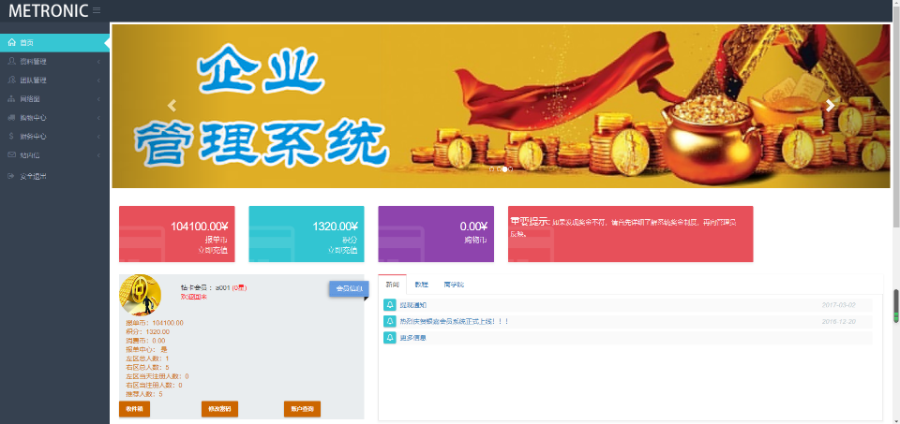
Task: Open the 团队管理 menu item
Action: [55, 80]
